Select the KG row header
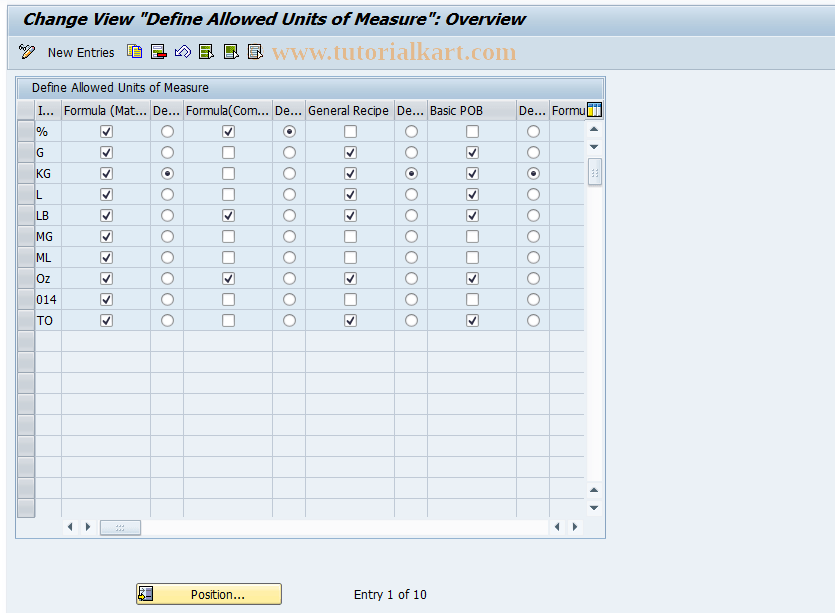The image size is (835, 613). pos(25,173)
